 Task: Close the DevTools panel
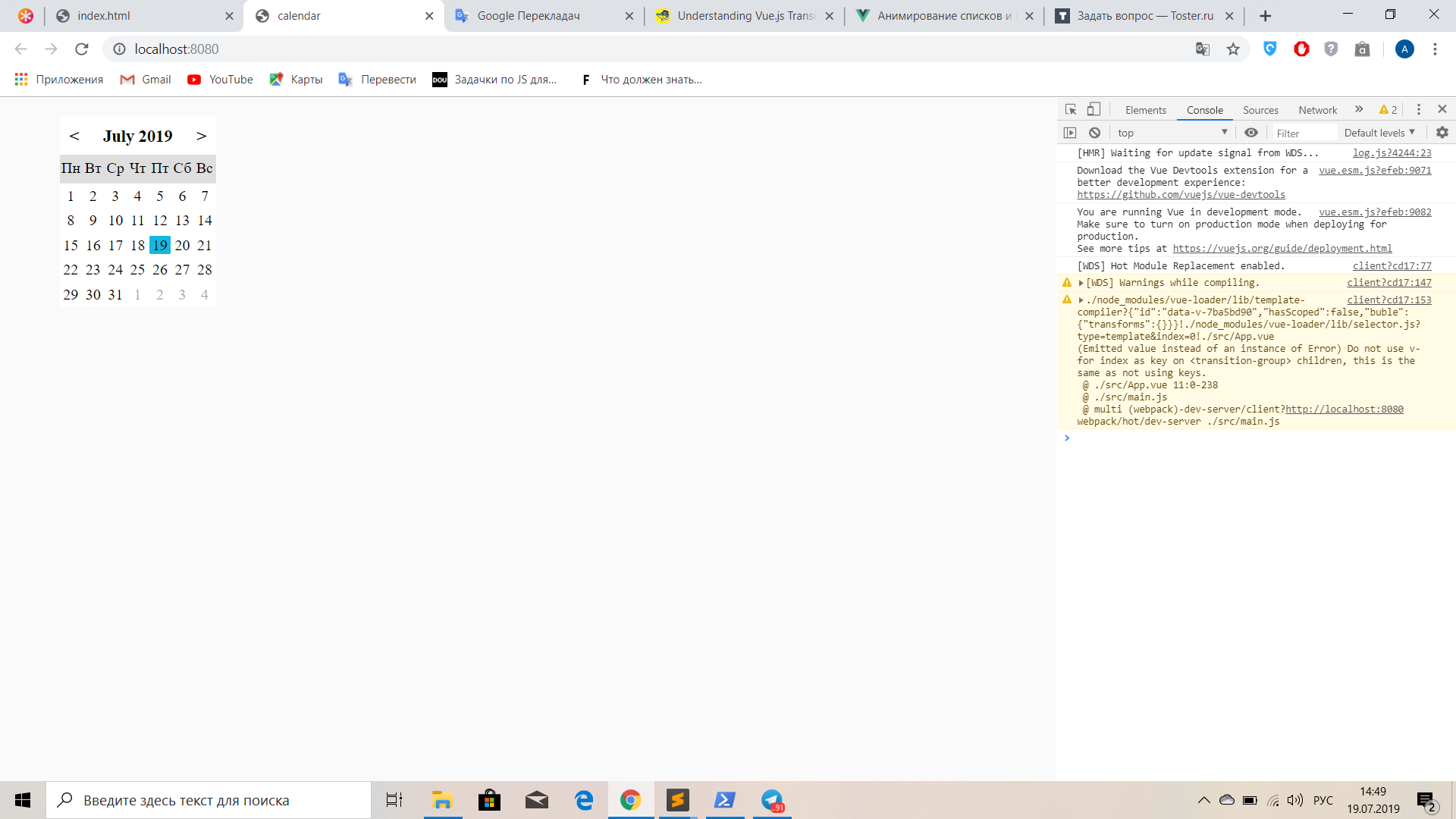tap(1442, 110)
